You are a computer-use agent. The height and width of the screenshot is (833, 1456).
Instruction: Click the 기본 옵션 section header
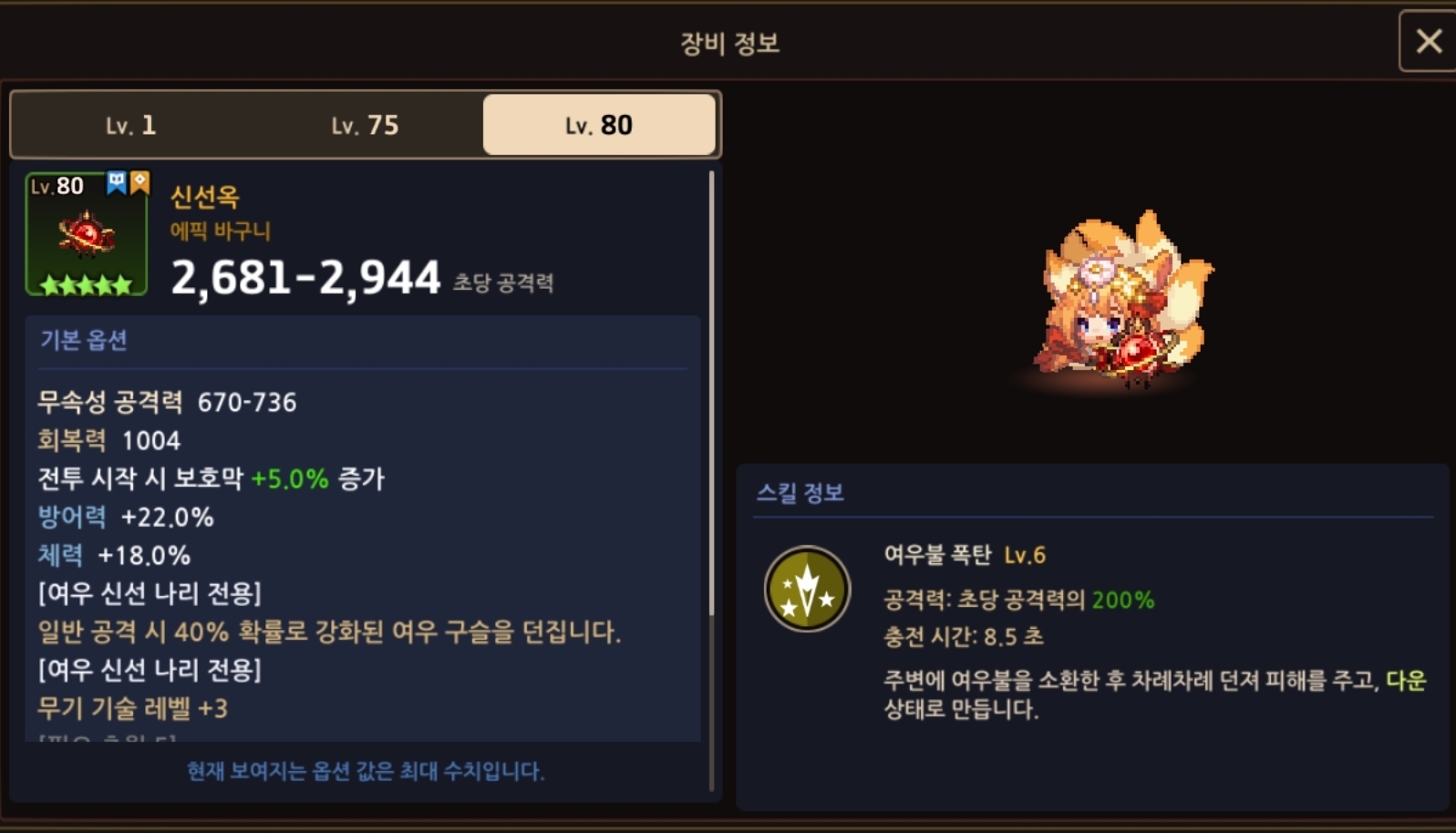pos(84,340)
